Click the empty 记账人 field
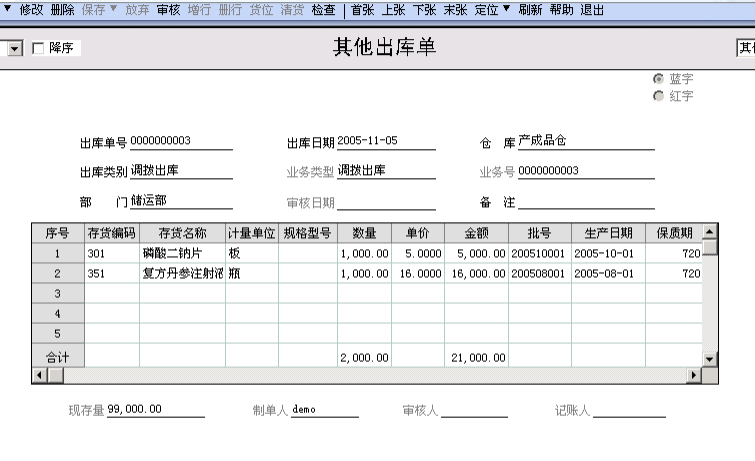The image size is (755, 461). pyautogui.click(x=629, y=409)
